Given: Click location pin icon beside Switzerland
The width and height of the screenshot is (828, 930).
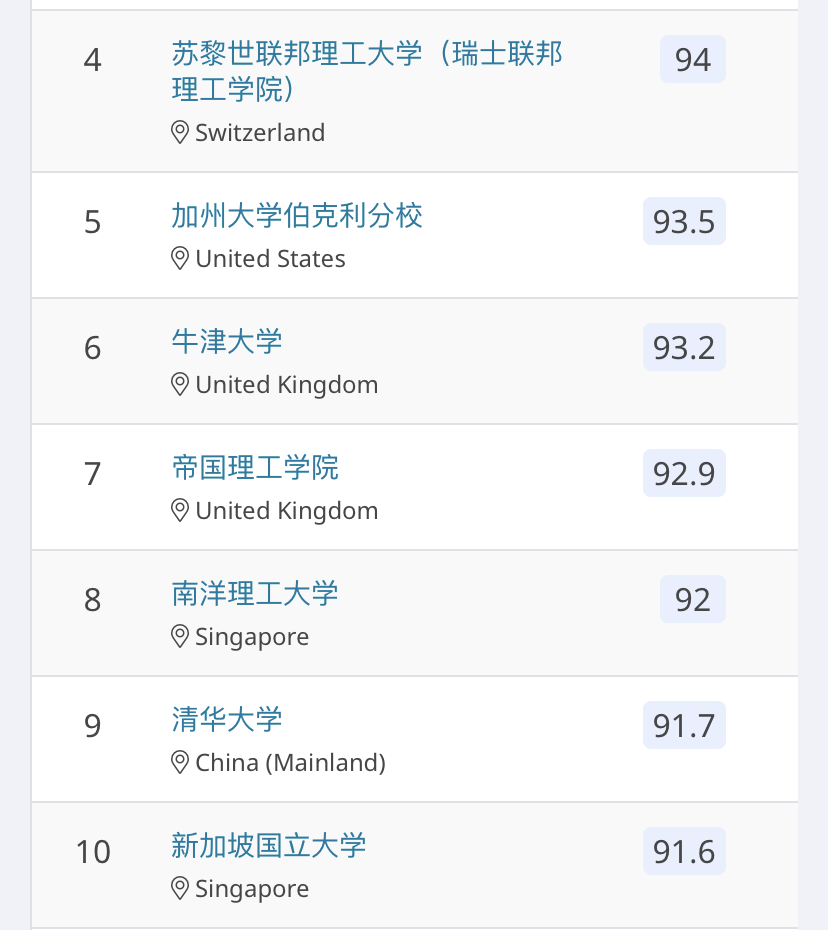Looking at the screenshot, I should pos(180,132).
